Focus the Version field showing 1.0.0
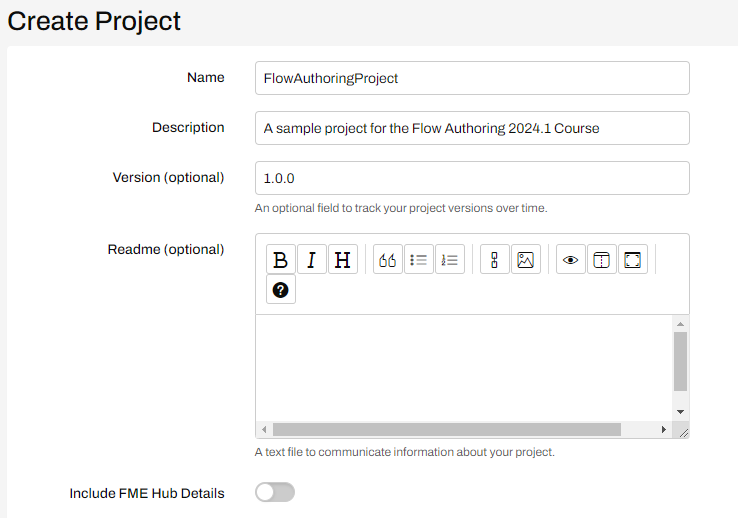This screenshot has width=738, height=518. coord(472,178)
